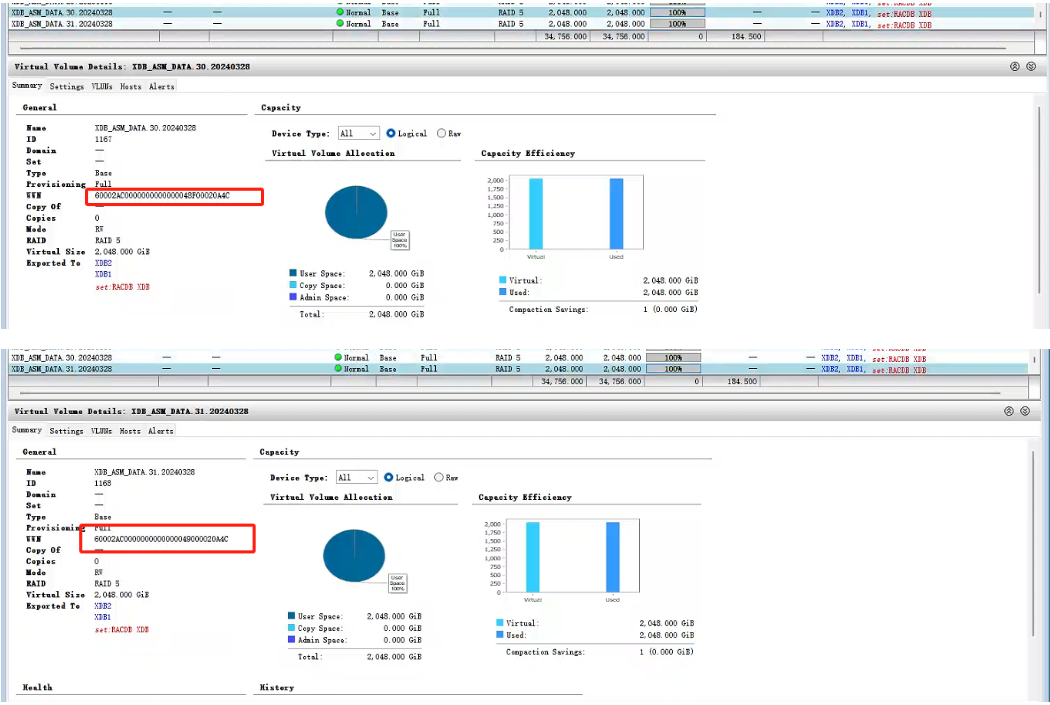Switch to the Settings tab of the DATA.30 details
Screen dimensions: 1050x705
click(66, 86)
